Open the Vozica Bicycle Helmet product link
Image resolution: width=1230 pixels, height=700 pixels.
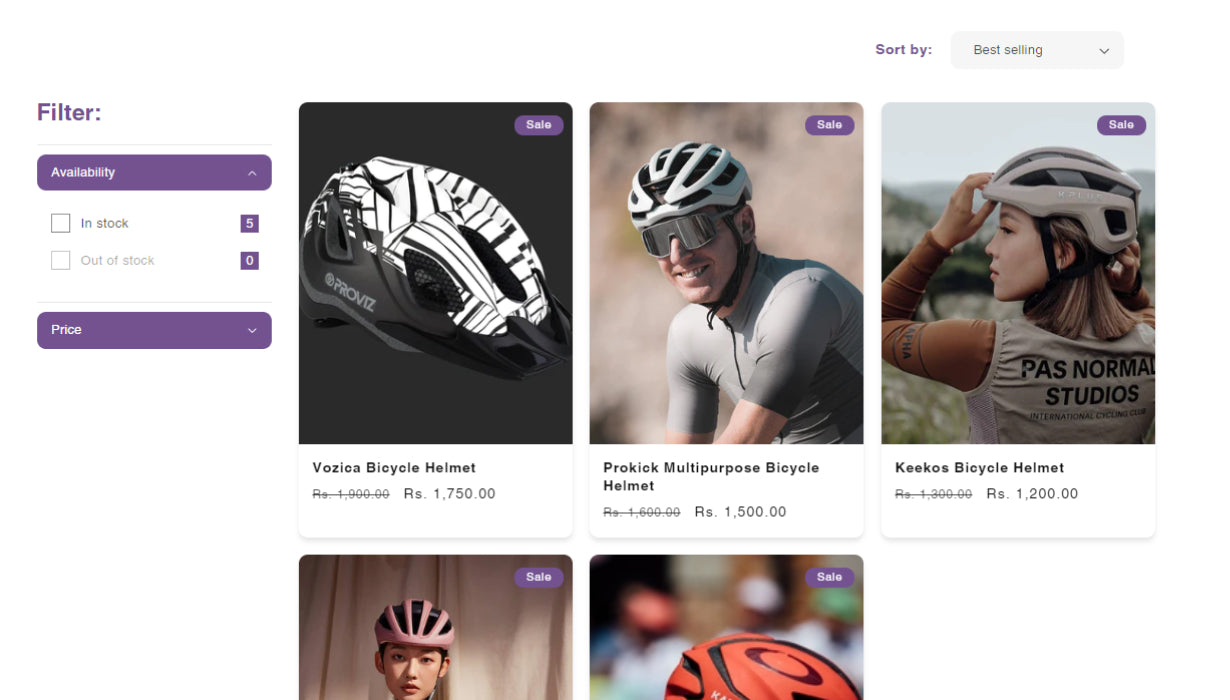tap(394, 468)
